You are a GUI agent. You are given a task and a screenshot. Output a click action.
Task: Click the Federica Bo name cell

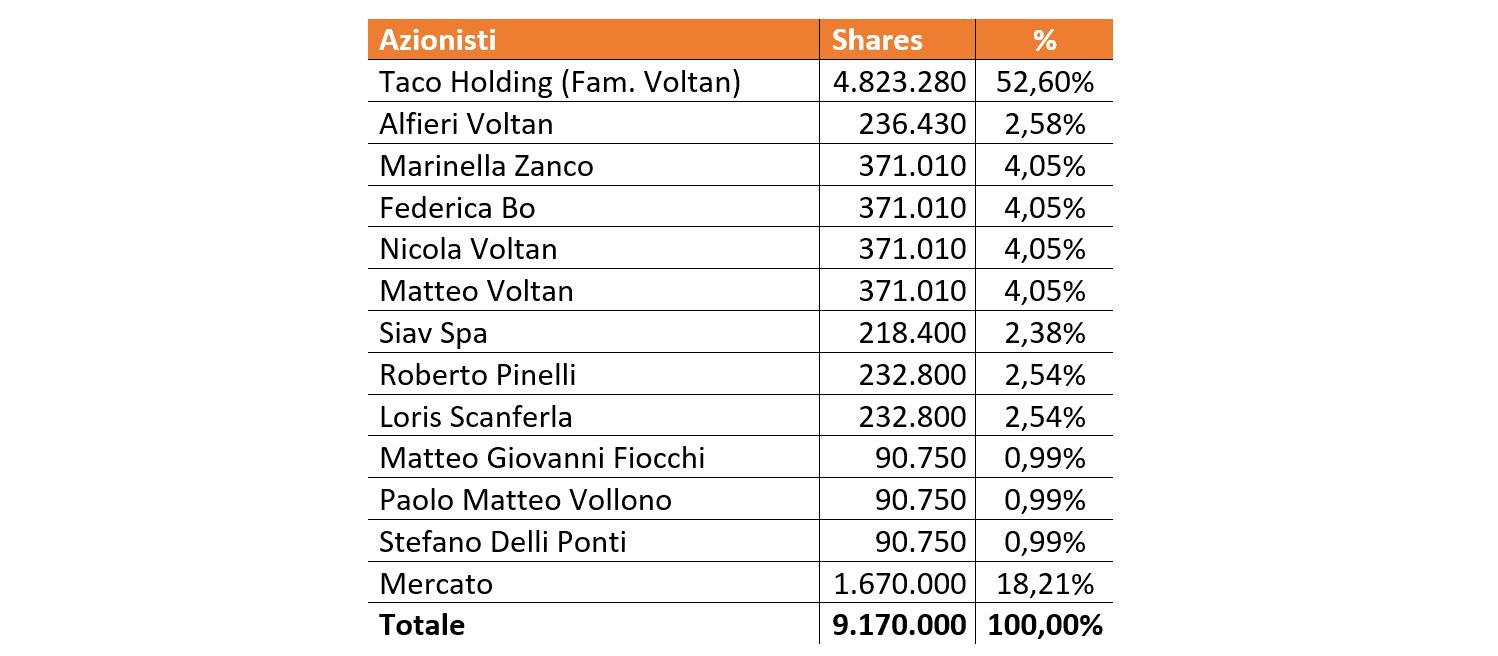point(593,207)
